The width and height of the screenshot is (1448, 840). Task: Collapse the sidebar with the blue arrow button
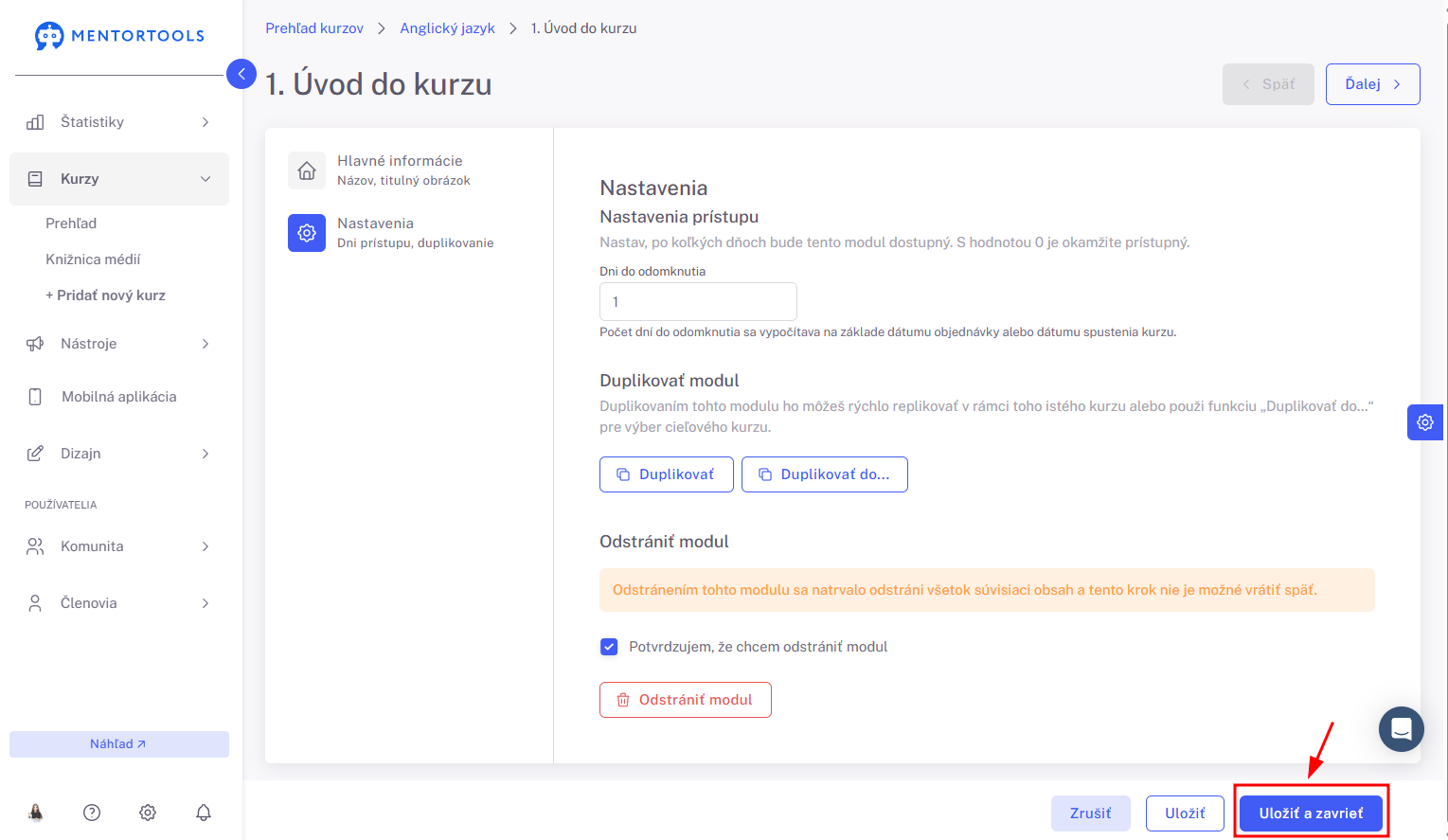pos(241,74)
